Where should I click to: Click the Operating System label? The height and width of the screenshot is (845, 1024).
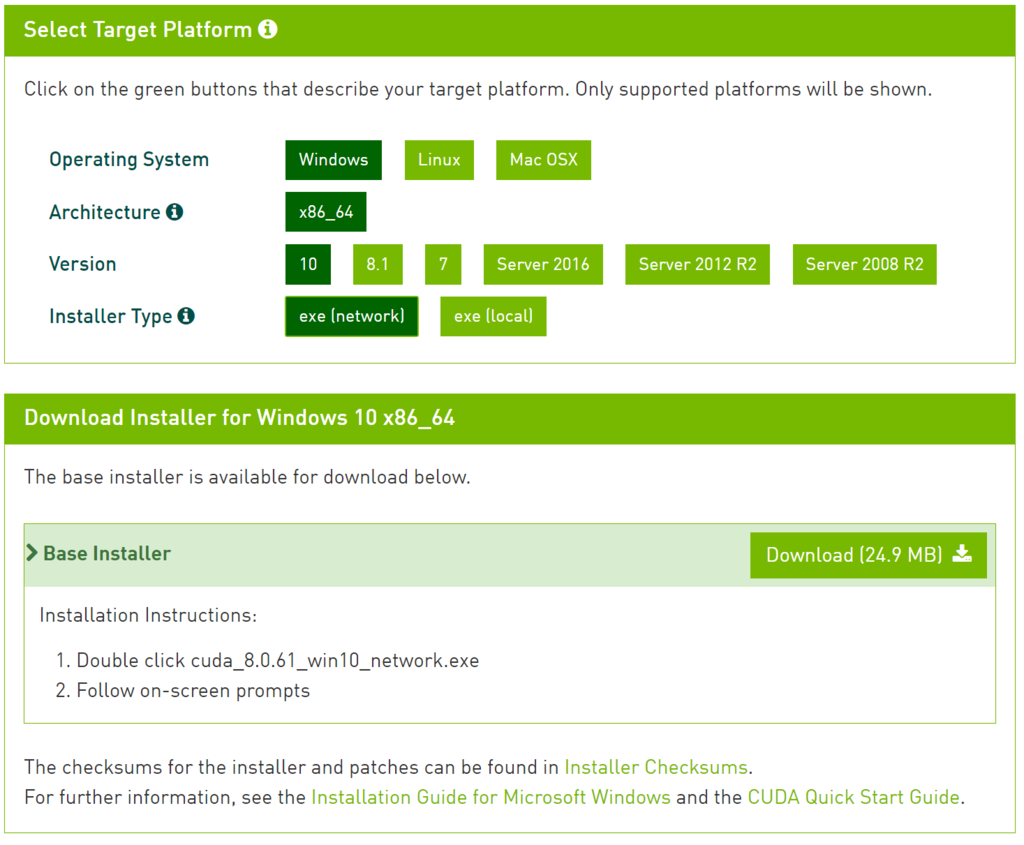(x=129, y=159)
